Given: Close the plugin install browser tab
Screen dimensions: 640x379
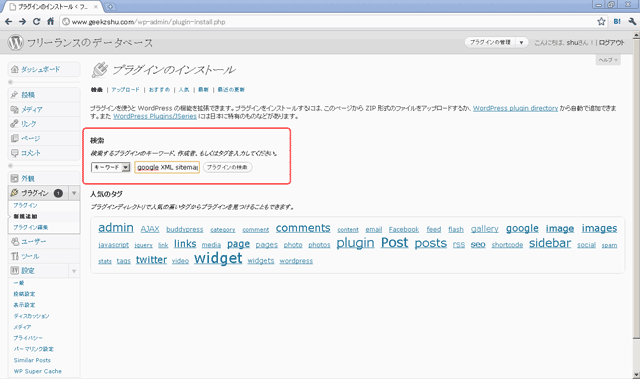Looking at the screenshot, I should [x=96, y=7].
